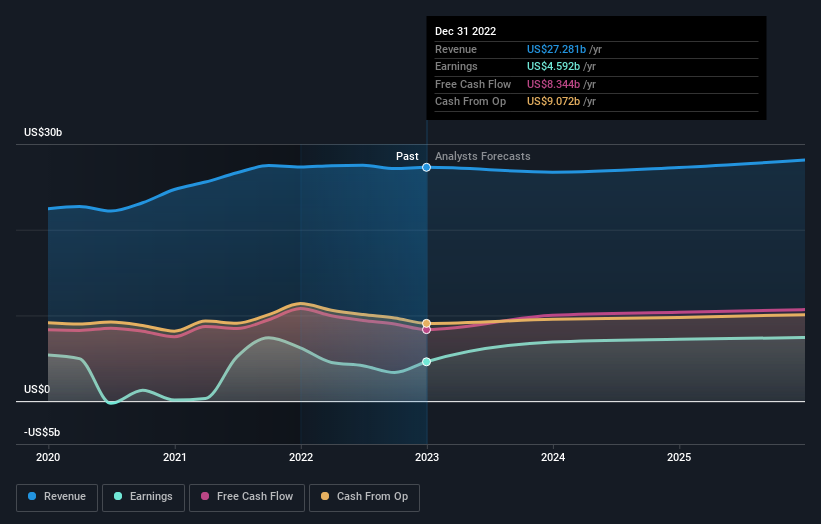Click the teal Earnings data point marker

point(427,362)
